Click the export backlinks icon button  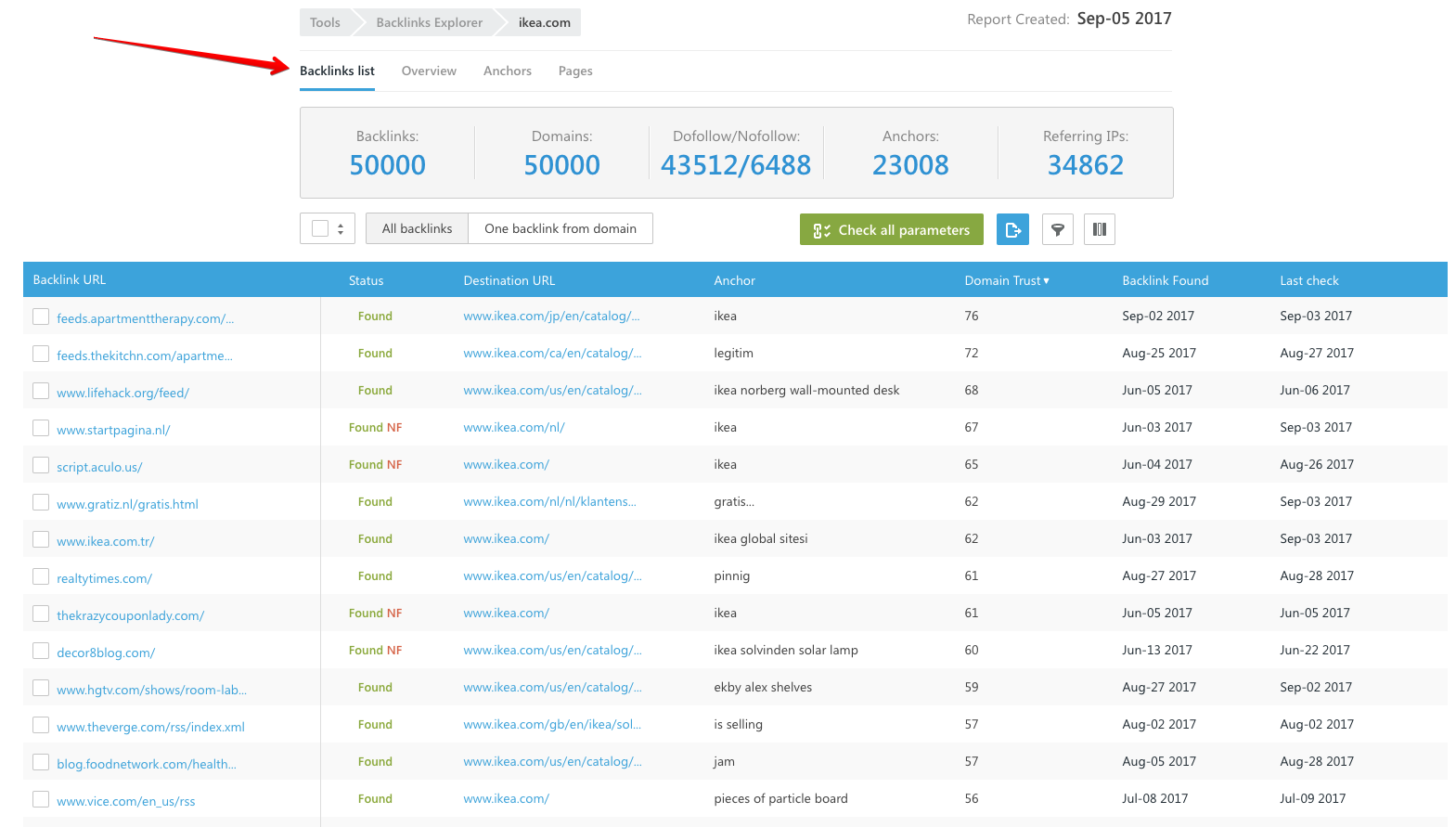point(1012,229)
